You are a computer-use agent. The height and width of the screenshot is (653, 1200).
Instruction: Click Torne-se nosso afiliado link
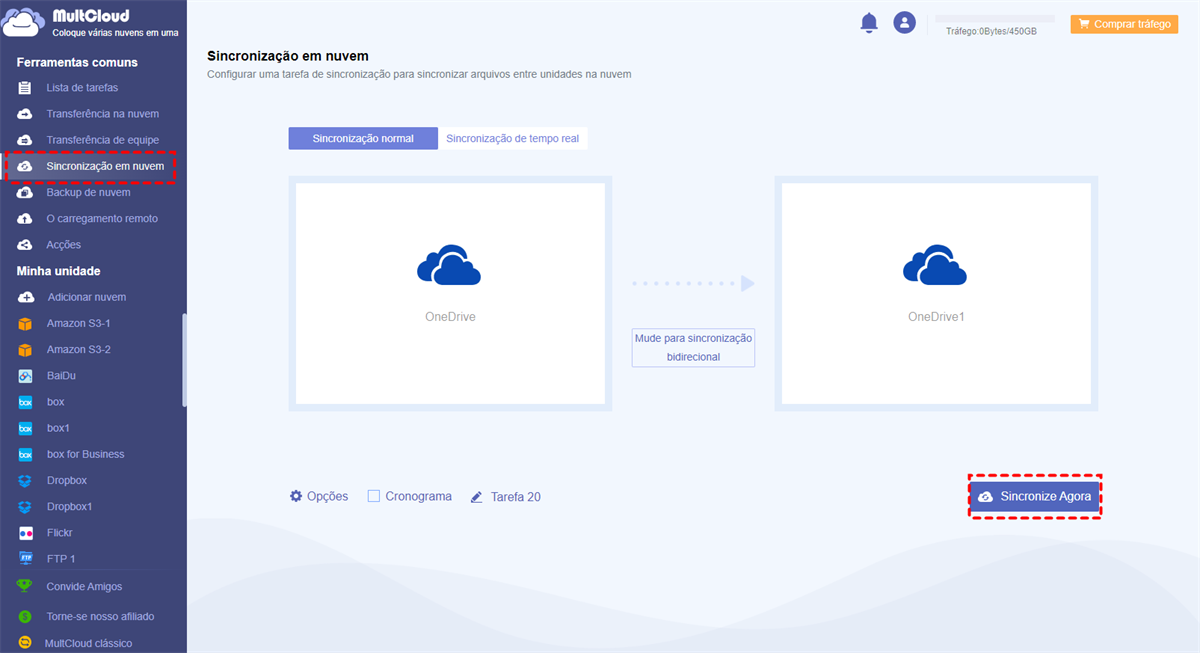click(100, 616)
